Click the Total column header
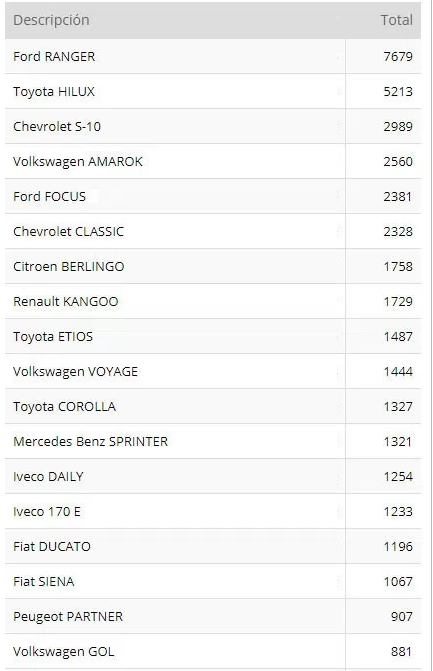The height and width of the screenshot is (671, 433). pos(397,20)
